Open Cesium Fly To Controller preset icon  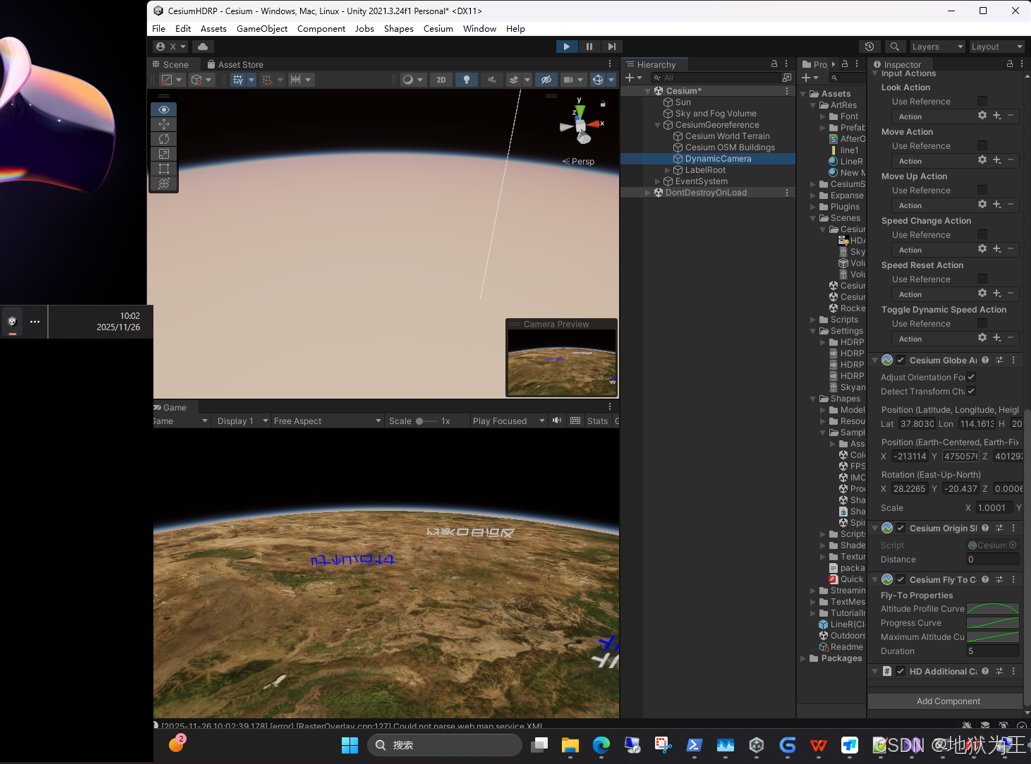click(999, 579)
